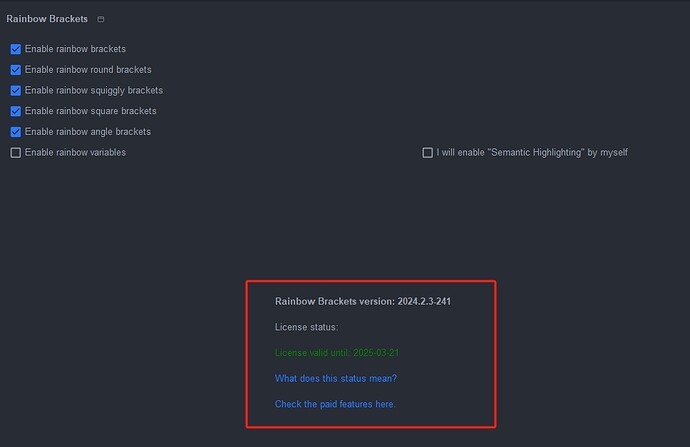Uncheck Enable rainbow brackets
Image resolution: width=690 pixels, height=447 pixels.
pos(16,49)
